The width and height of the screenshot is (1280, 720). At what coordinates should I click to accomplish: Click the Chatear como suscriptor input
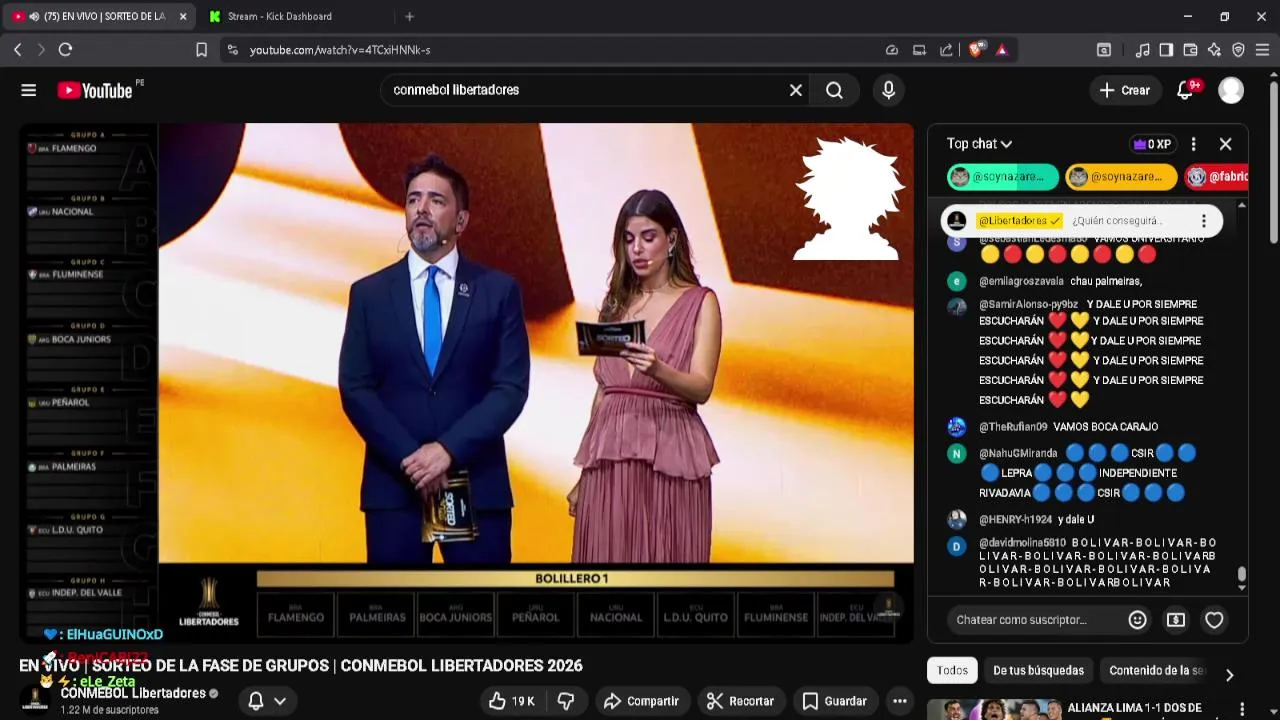(x=1035, y=620)
